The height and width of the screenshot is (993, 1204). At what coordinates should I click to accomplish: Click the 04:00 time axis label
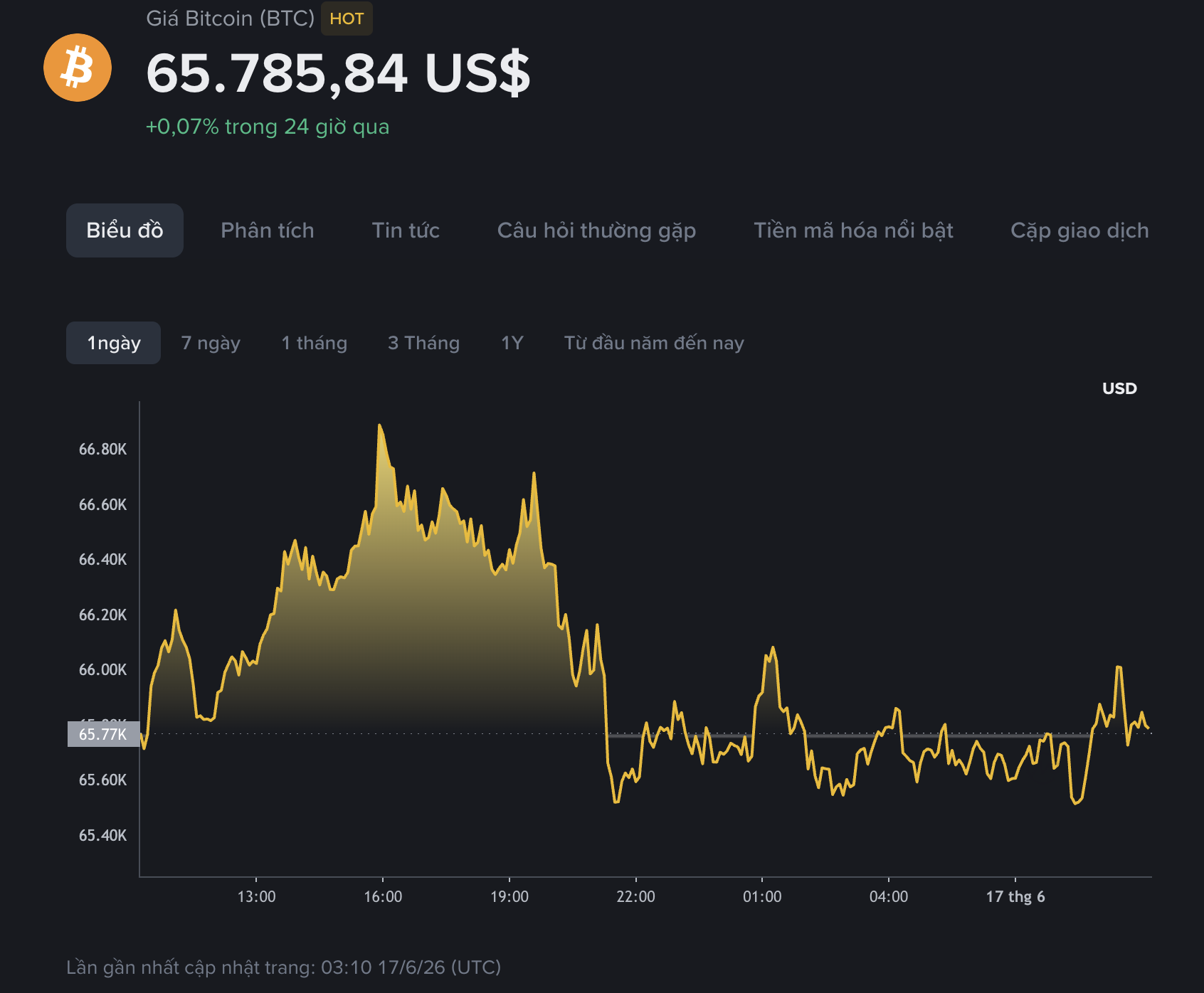pos(889,896)
